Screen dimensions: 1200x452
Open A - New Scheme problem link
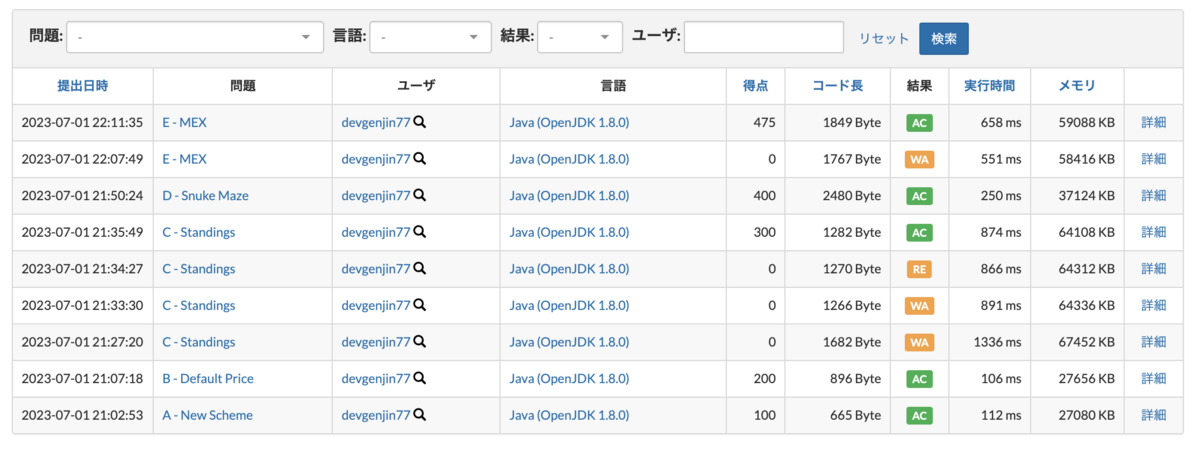point(208,415)
